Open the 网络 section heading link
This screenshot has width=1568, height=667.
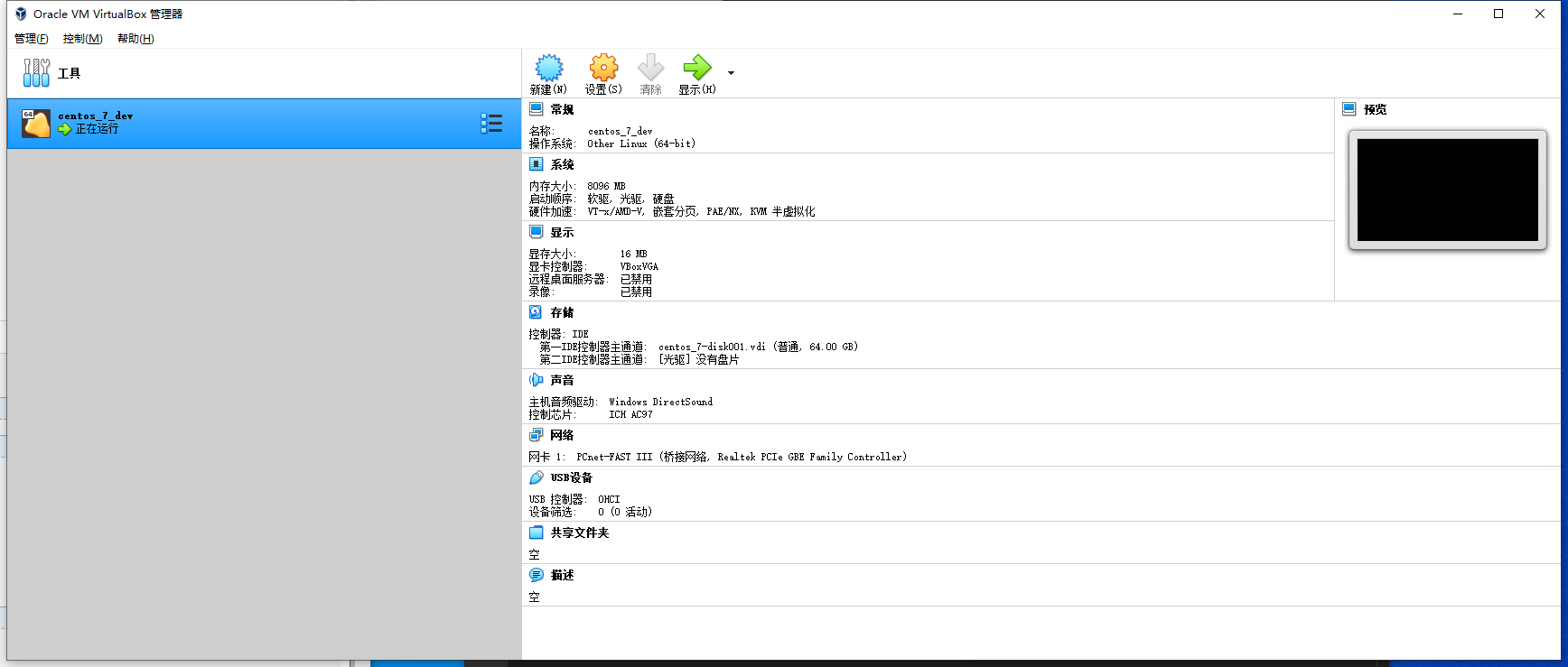[562, 435]
